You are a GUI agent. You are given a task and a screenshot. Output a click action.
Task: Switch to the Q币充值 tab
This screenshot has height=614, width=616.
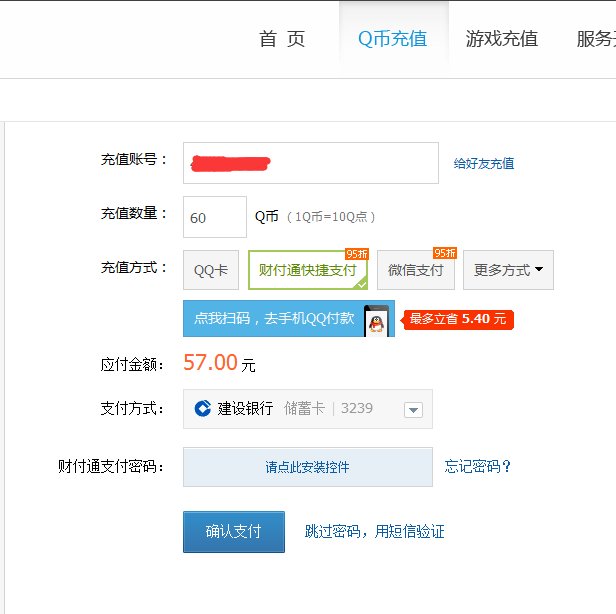392,39
